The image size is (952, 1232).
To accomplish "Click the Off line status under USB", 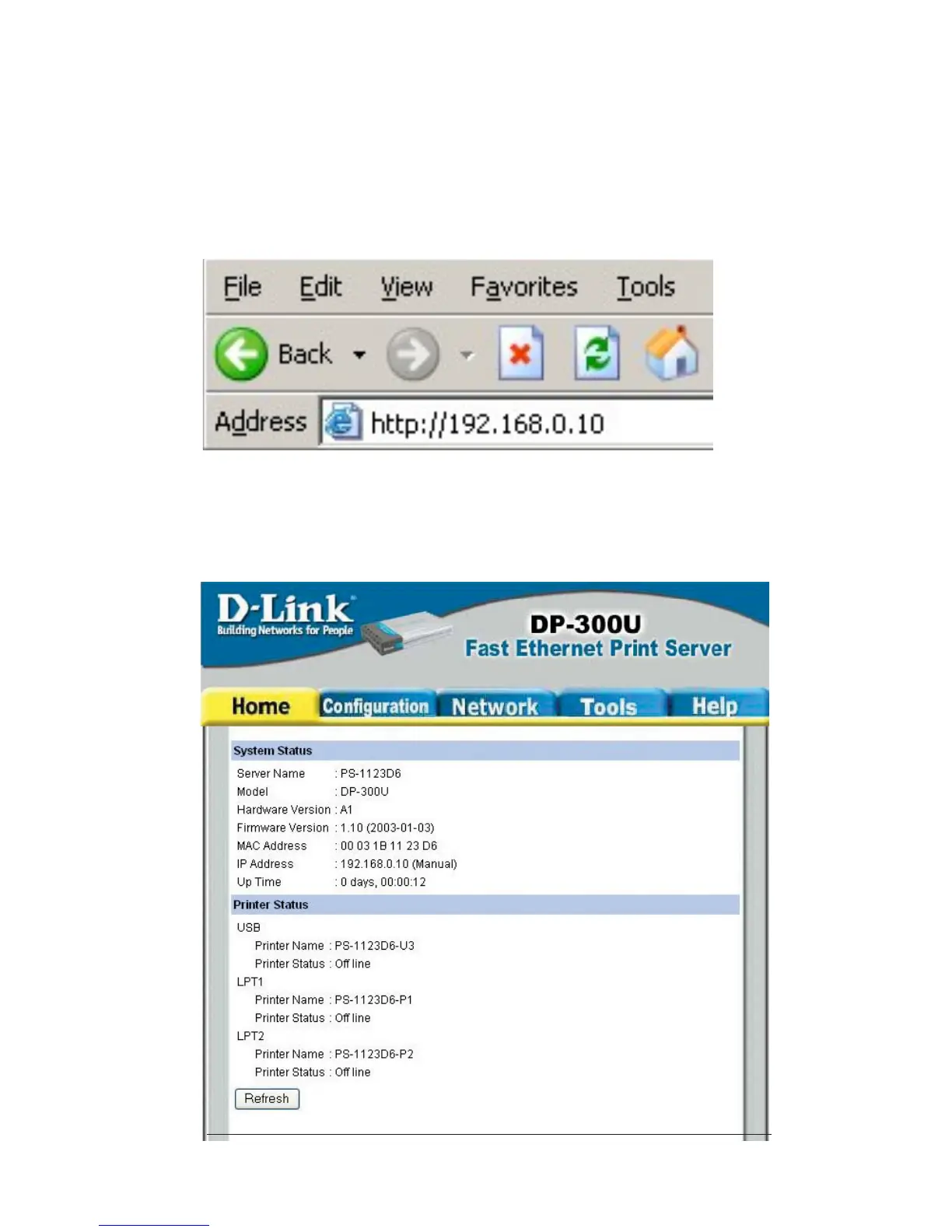I will (352, 964).
